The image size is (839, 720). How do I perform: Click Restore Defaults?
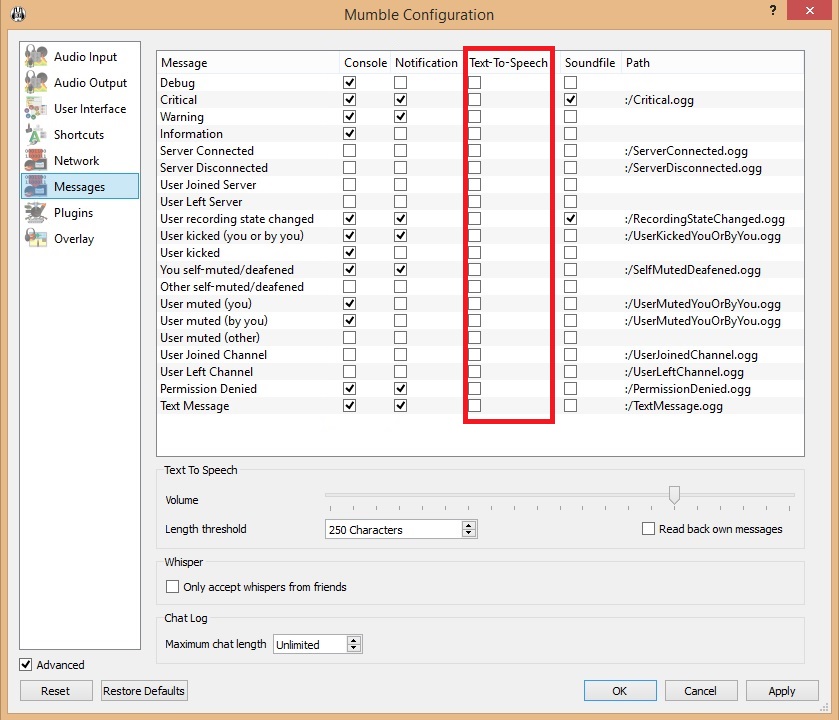144,691
